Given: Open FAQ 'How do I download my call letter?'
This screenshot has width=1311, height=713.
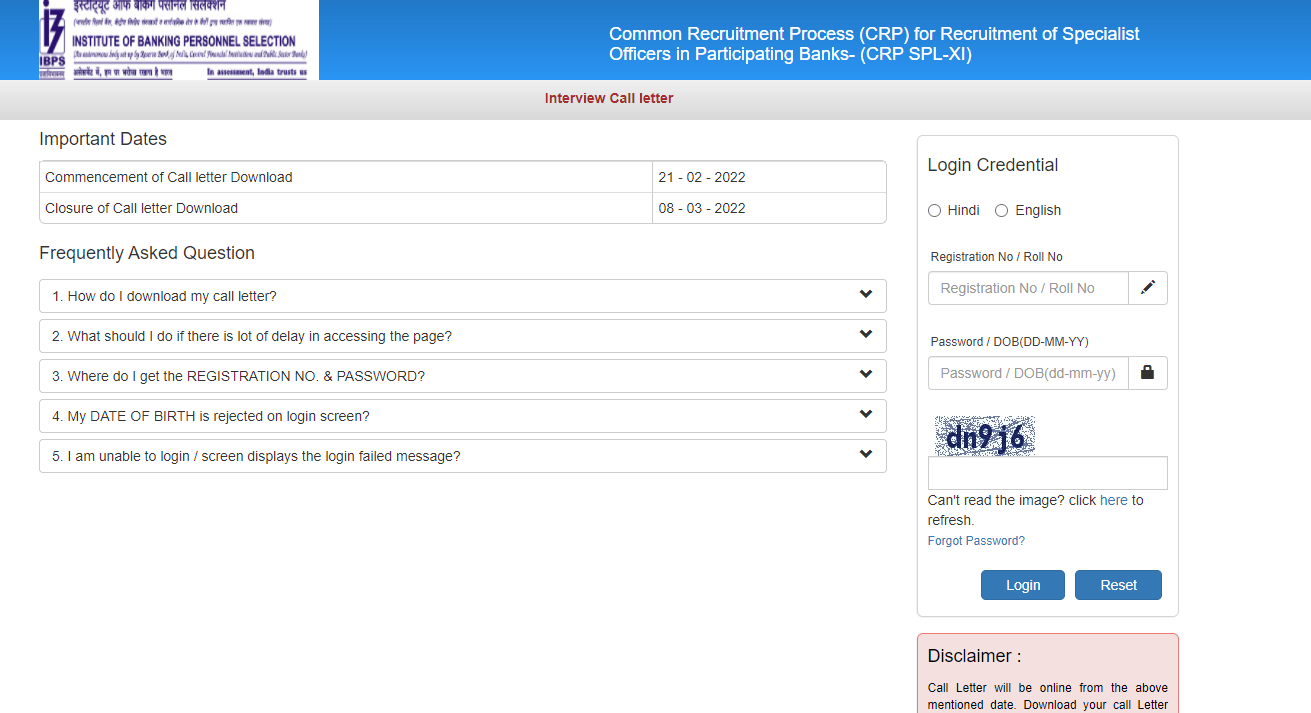Looking at the screenshot, I should pyautogui.click(x=165, y=297).
